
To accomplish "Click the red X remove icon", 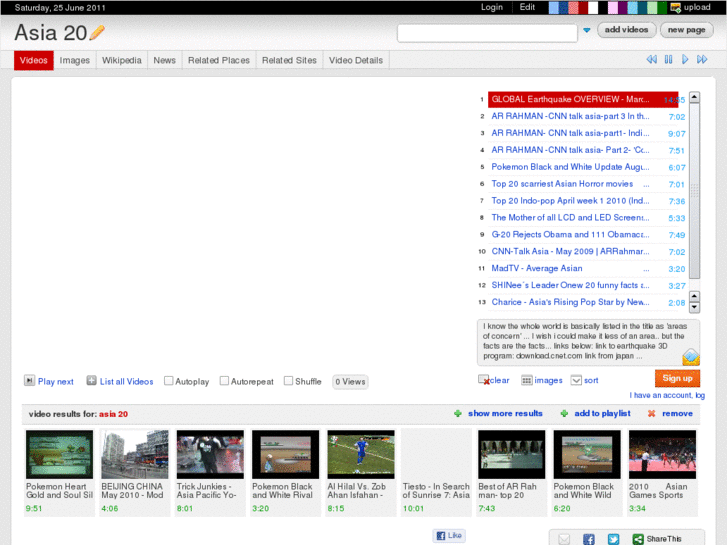I will tap(651, 413).
